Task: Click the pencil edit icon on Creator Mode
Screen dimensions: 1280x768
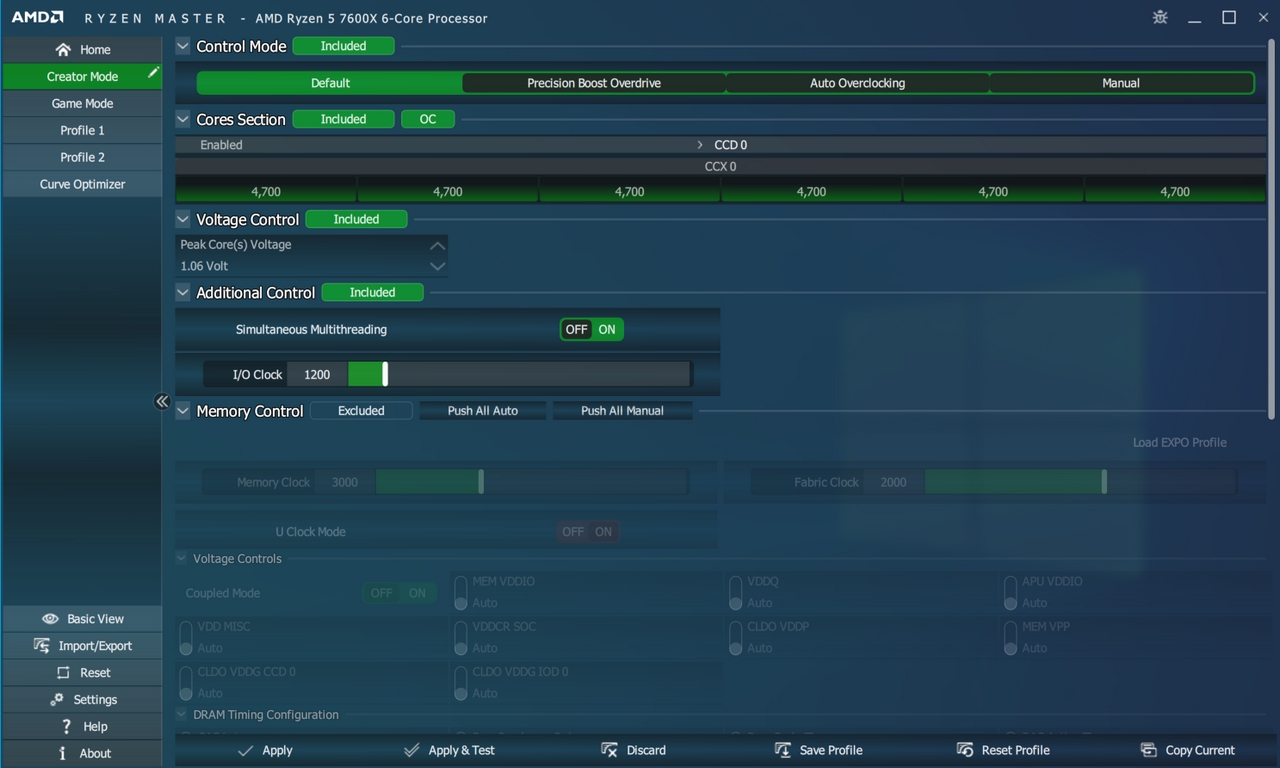Action: [153, 72]
